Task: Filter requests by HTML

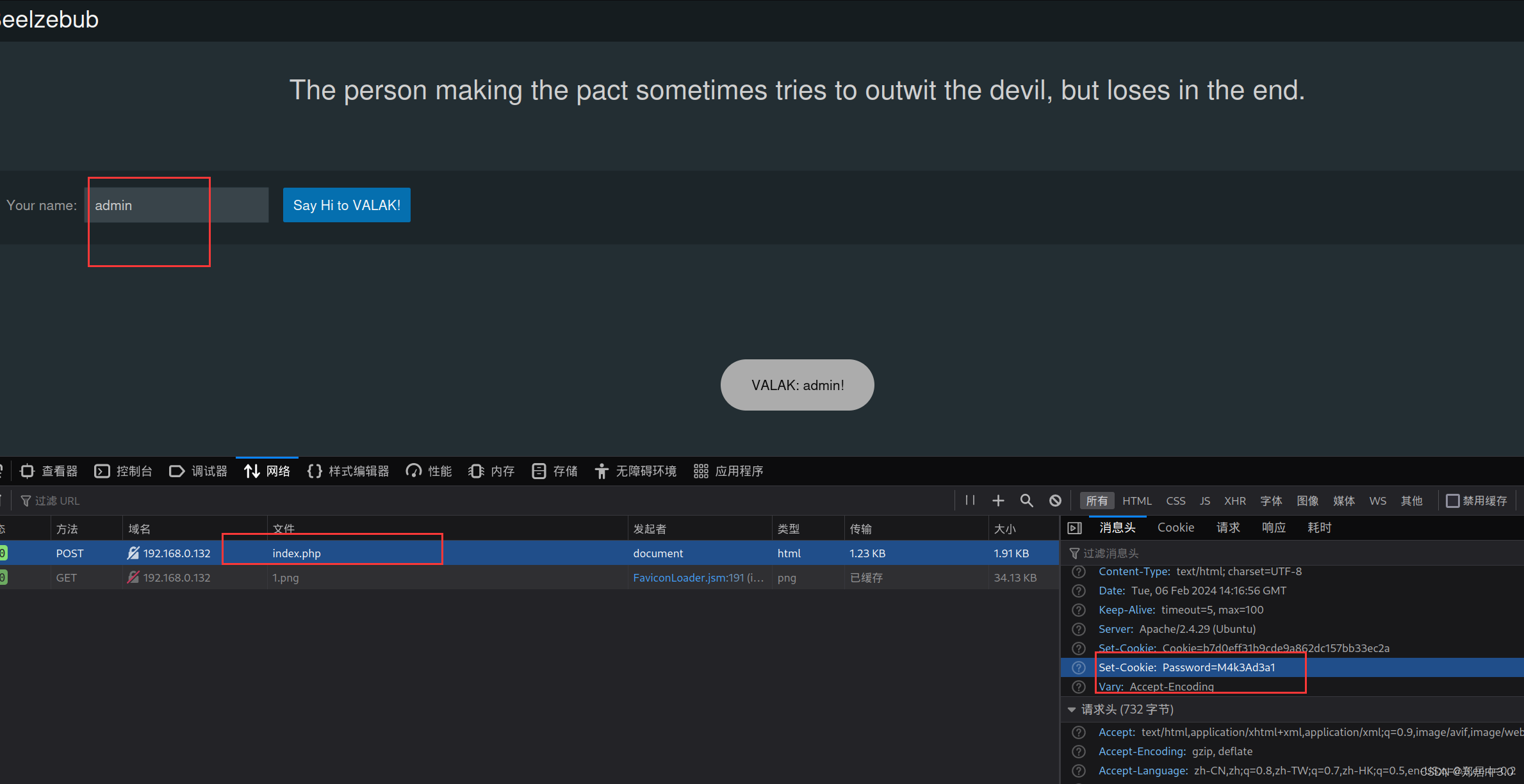Action: pos(1137,501)
